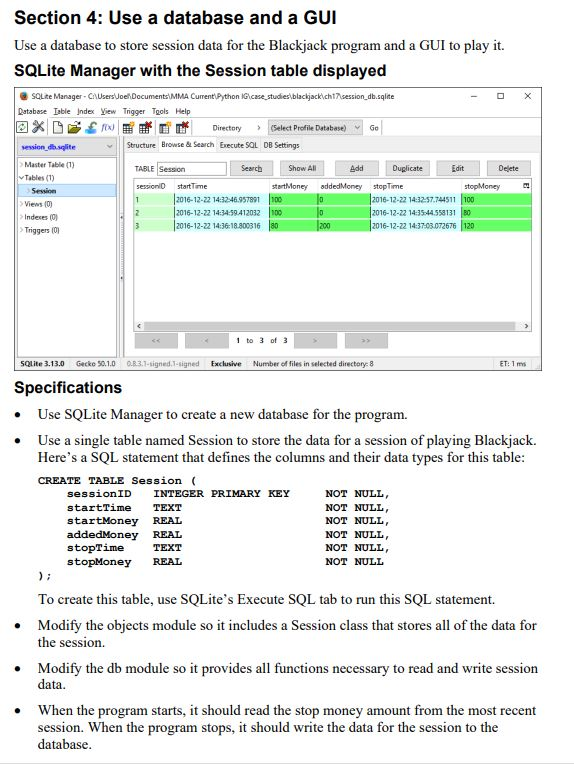Screen dimensions: 574x764
Task: Switch to the Execute SQL tab
Action: pyautogui.click(x=238, y=145)
